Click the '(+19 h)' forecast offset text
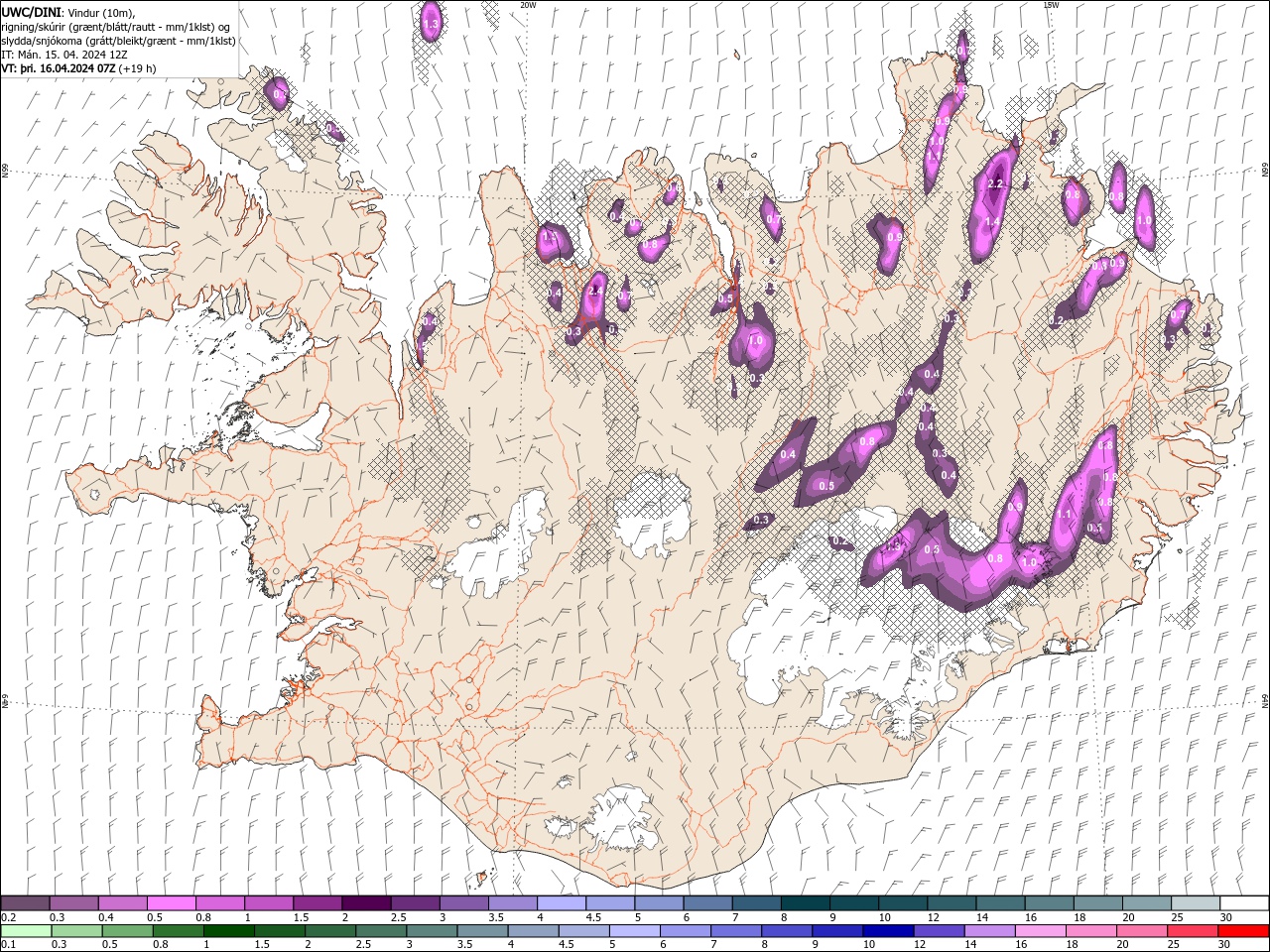This screenshot has height=952, width=1270. [x=137, y=68]
